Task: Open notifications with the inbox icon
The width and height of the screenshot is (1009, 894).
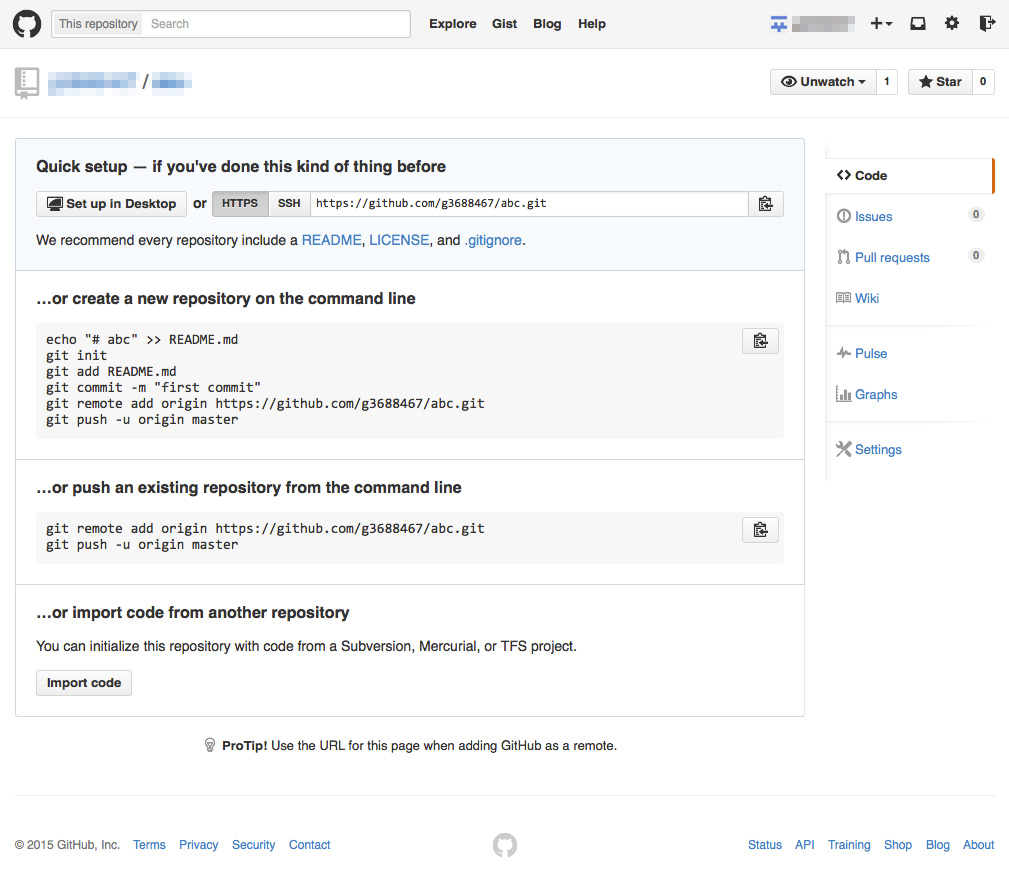Action: (x=917, y=22)
